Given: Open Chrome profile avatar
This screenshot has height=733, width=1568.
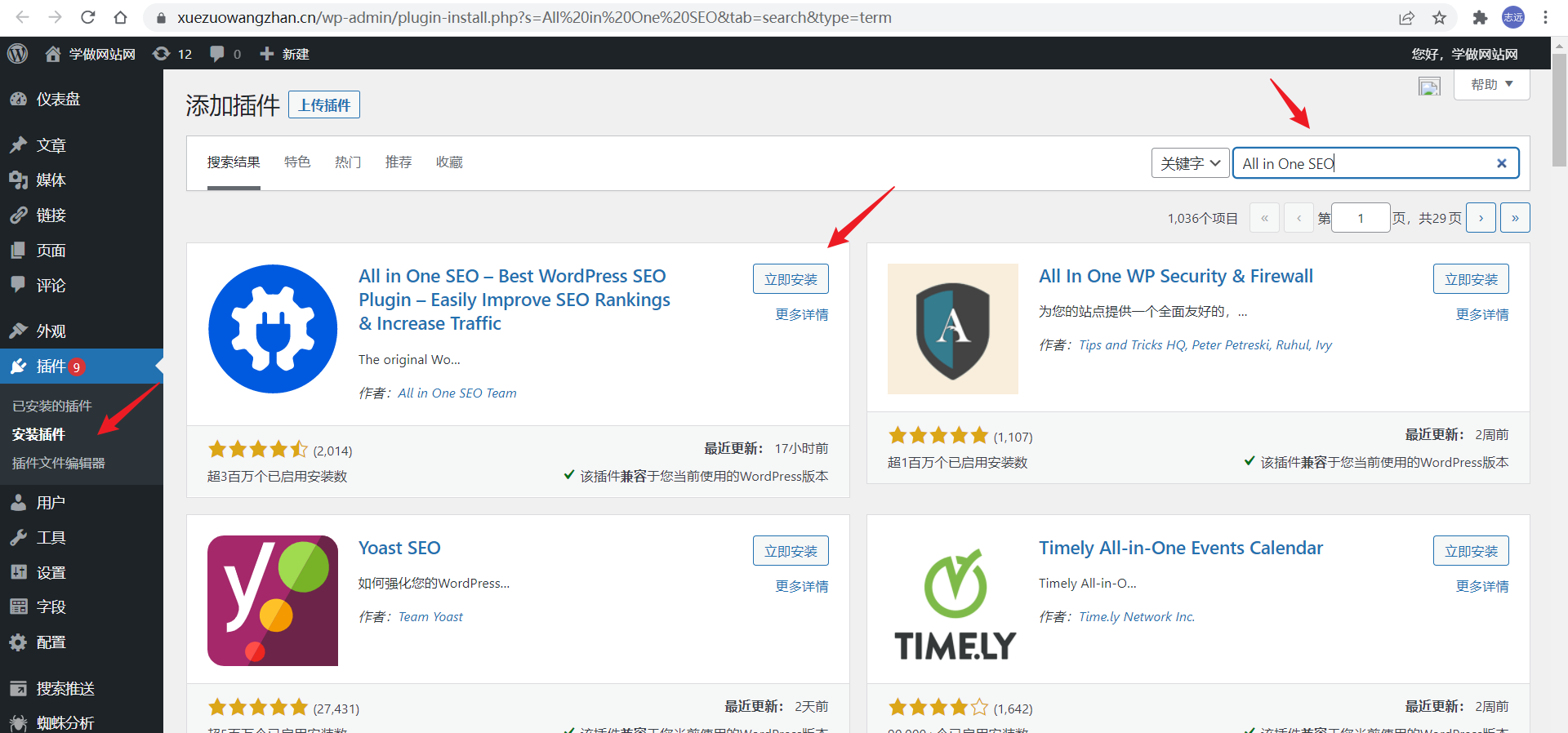Looking at the screenshot, I should pos(1513,17).
